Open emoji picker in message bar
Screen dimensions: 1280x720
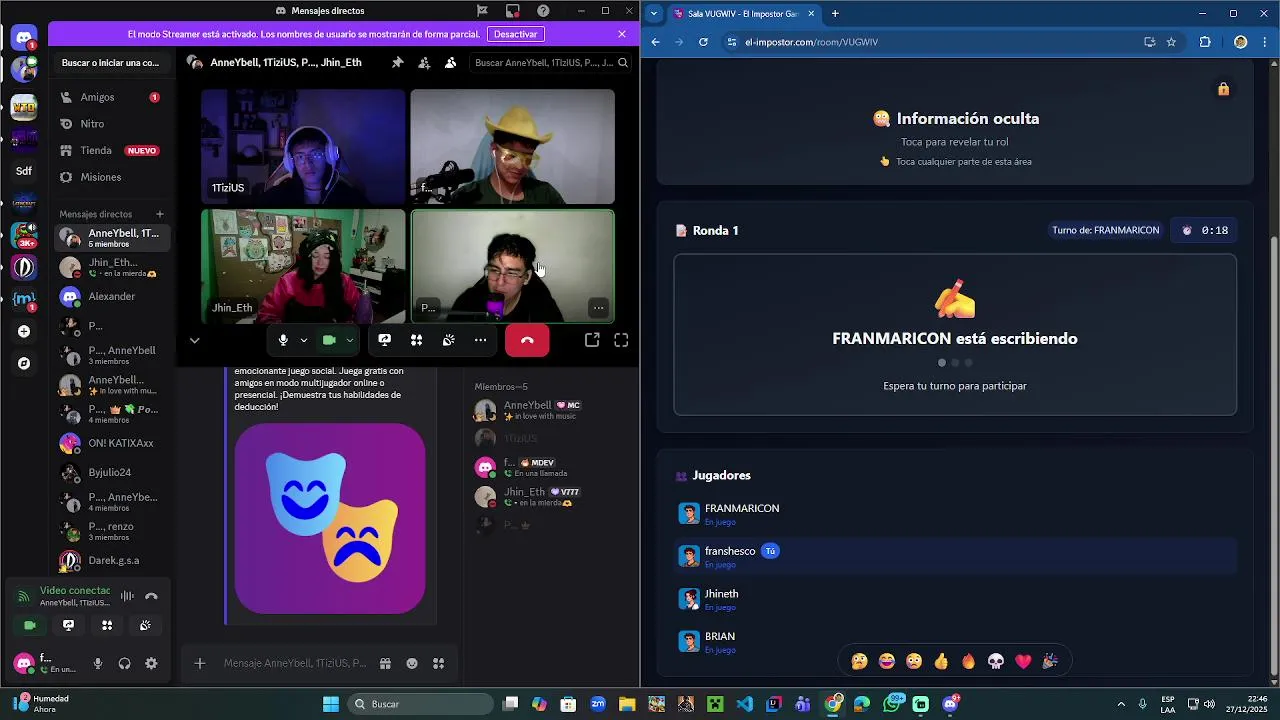point(412,663)
